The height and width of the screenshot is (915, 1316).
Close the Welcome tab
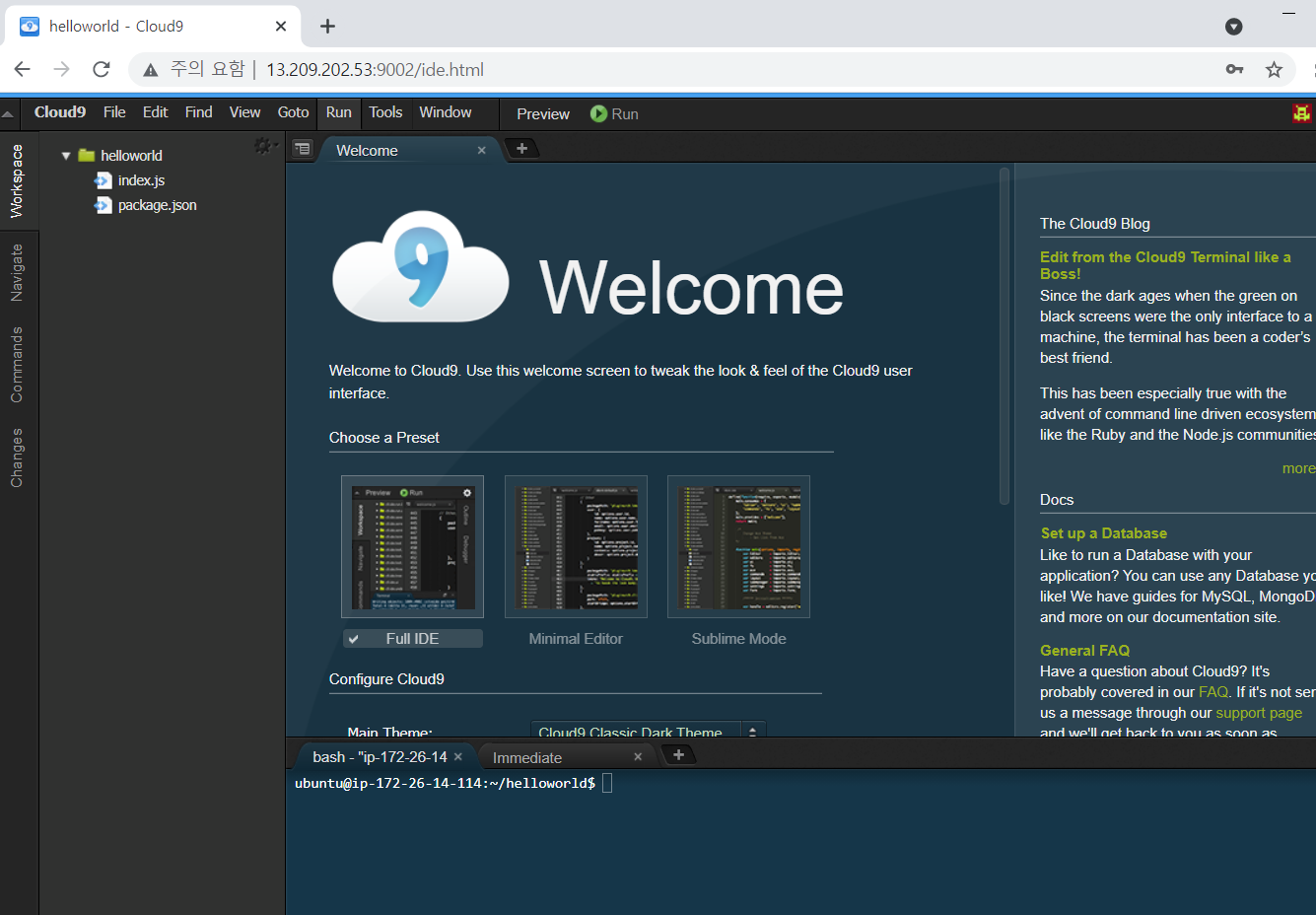(482, 150)
